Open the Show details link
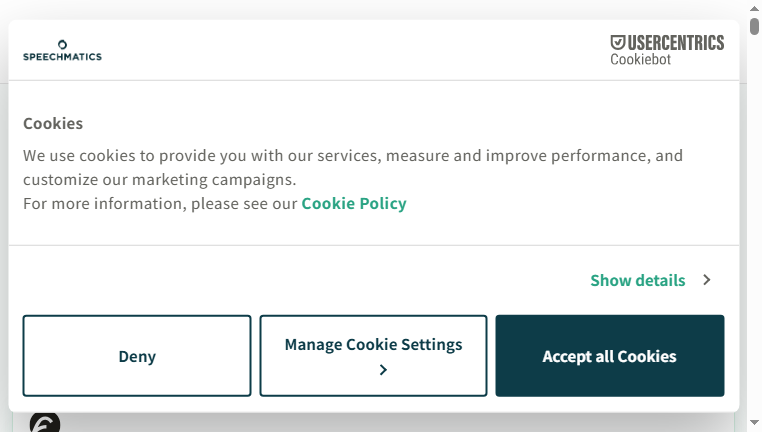The image size is (762, 432). click(638, 280)
